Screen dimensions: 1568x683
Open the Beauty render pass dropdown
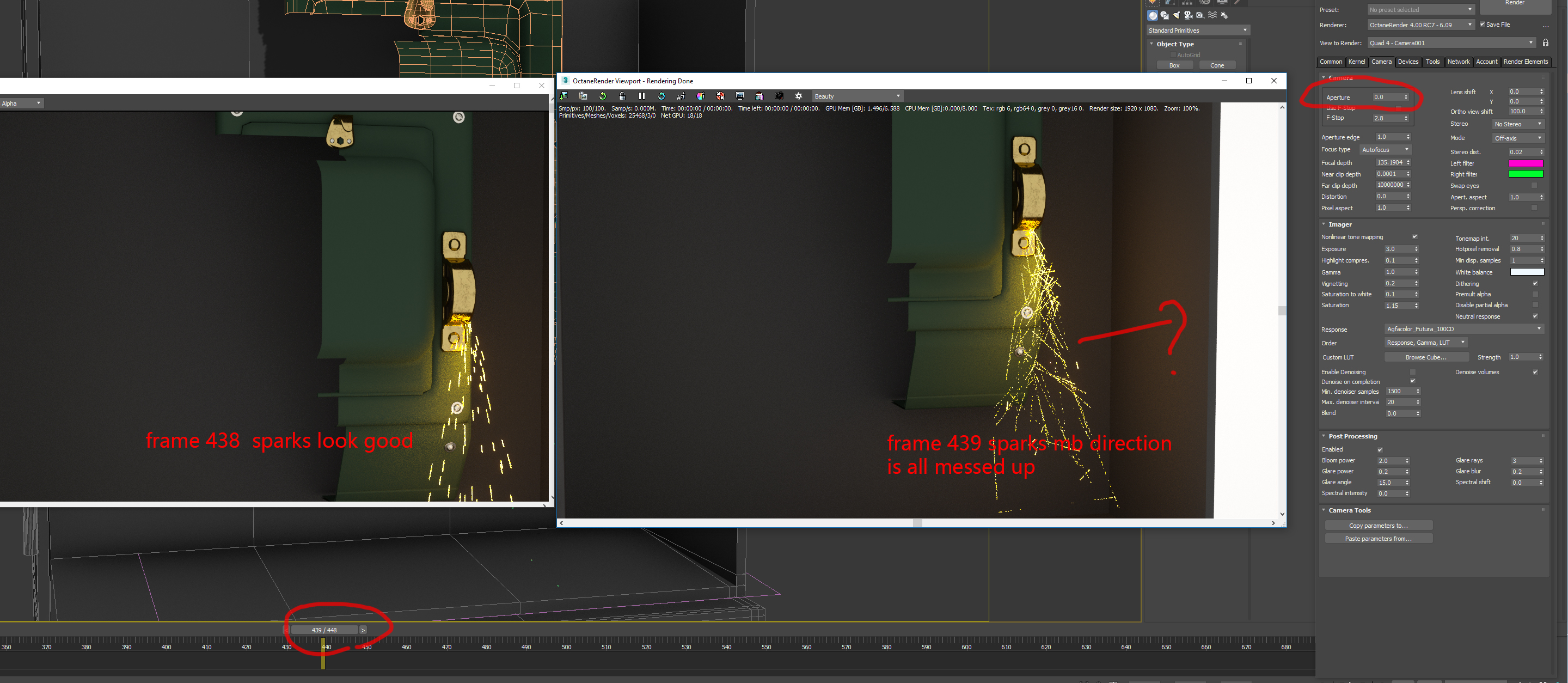(857, 96)
